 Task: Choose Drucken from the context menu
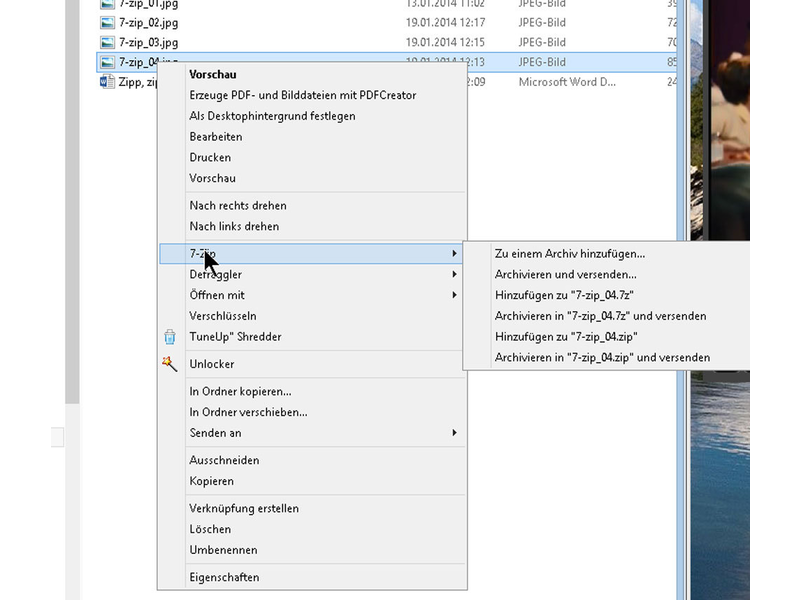[x=210, y=158]
